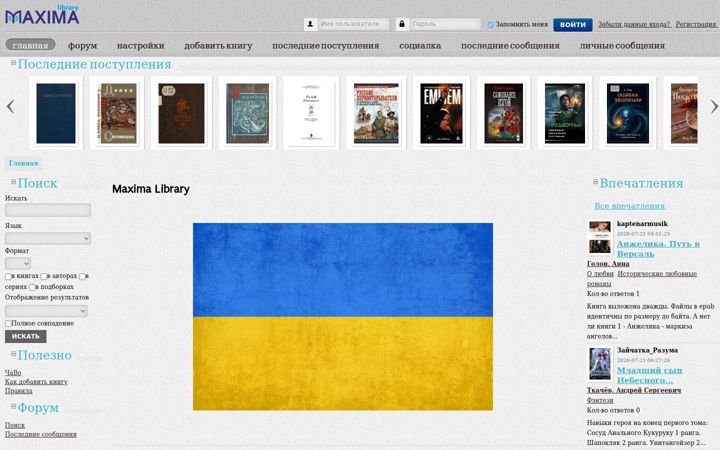Show previous books with left carousel arrow
Image resolution: width=720 pixels, height=450 pixels.
(11, 107)
